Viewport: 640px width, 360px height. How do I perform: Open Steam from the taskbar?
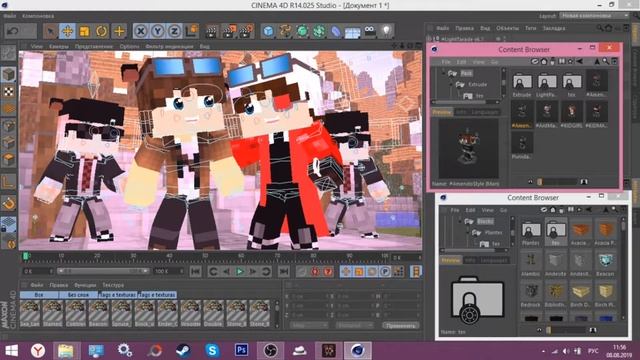pos(183,350)
